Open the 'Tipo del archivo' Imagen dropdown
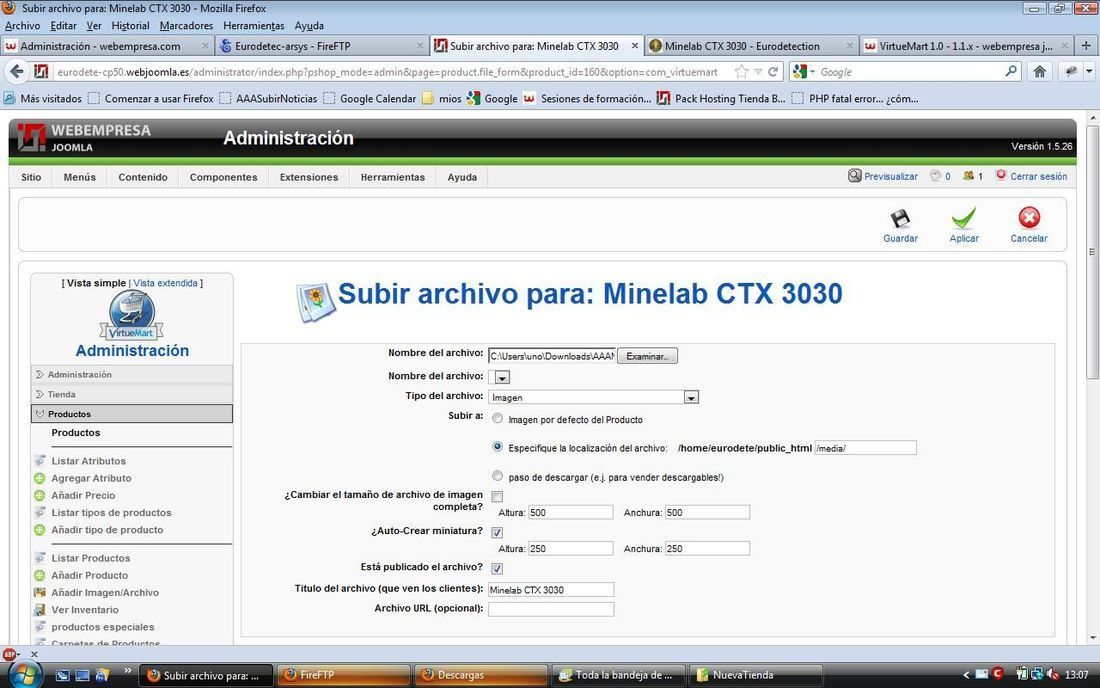 click(x=691, y=398)
